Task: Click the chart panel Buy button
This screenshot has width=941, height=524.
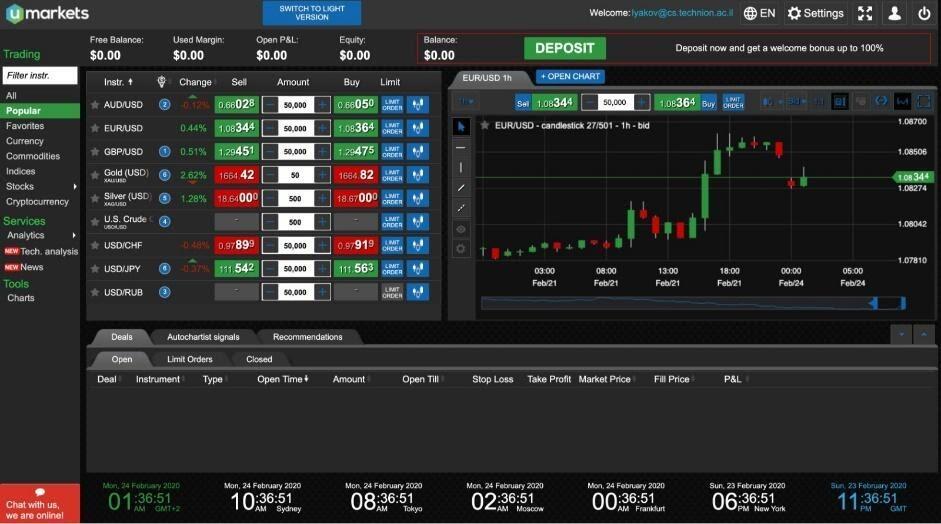Action: point(708,103)
